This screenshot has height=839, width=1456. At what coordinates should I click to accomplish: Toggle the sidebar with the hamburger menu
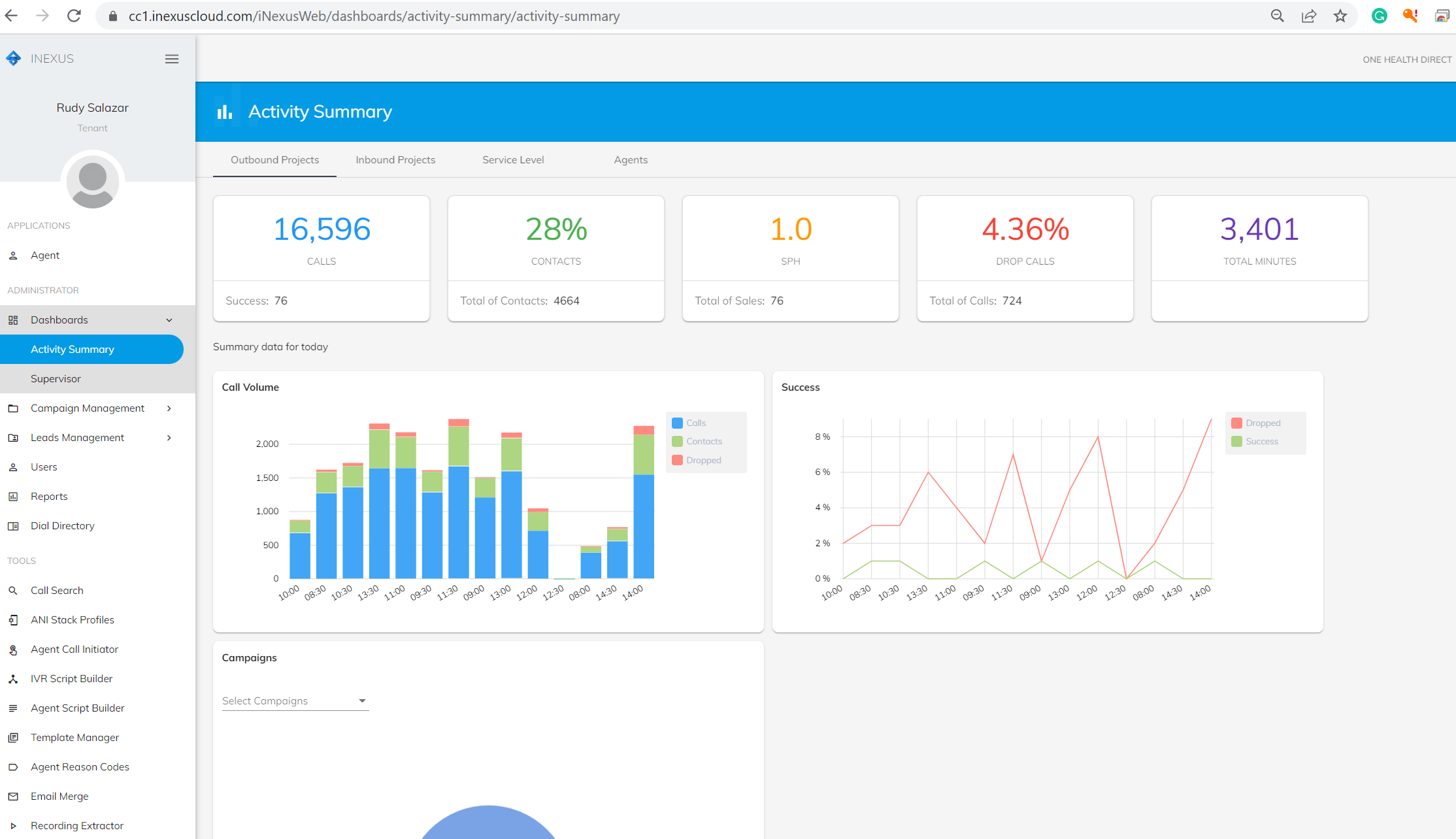coord(171,58)
